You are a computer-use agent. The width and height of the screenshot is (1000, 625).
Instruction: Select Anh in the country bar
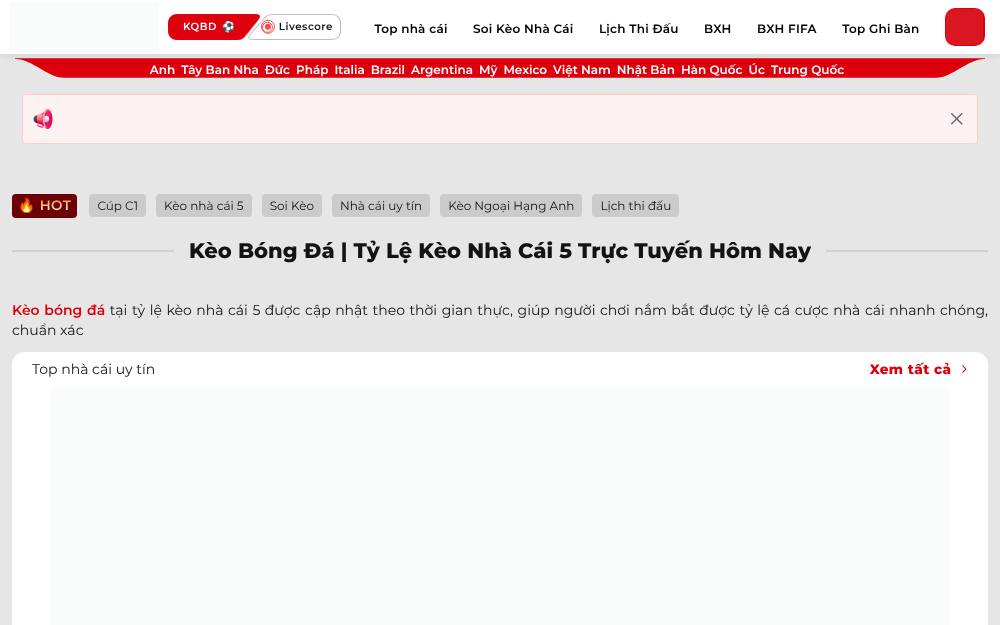click(162, 70)
